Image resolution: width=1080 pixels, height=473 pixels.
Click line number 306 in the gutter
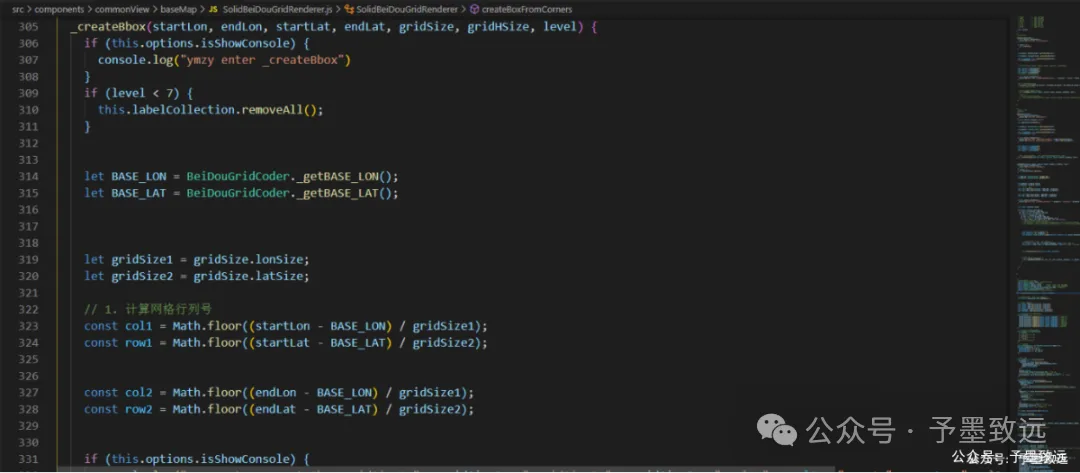click(x=28, y=43)
